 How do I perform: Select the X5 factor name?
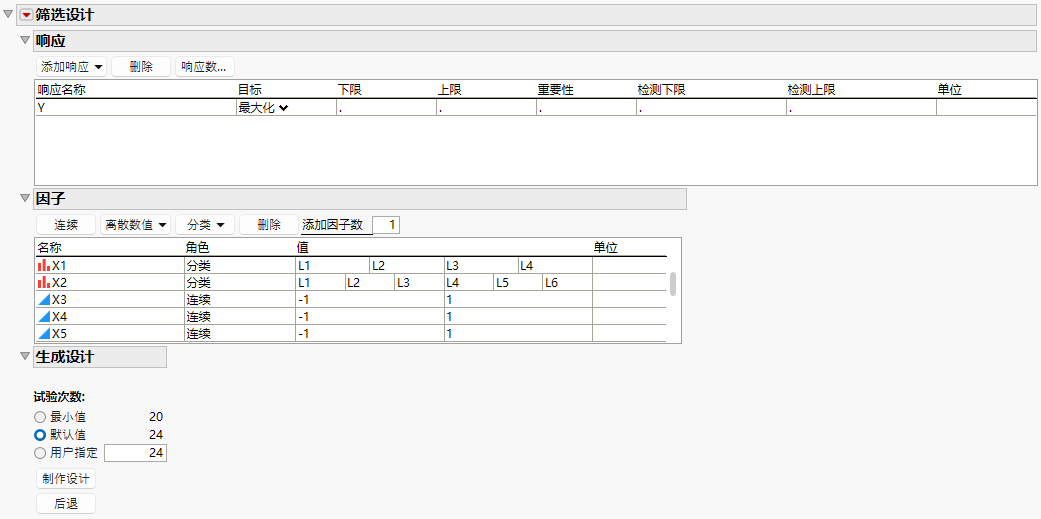pos(60,334)
